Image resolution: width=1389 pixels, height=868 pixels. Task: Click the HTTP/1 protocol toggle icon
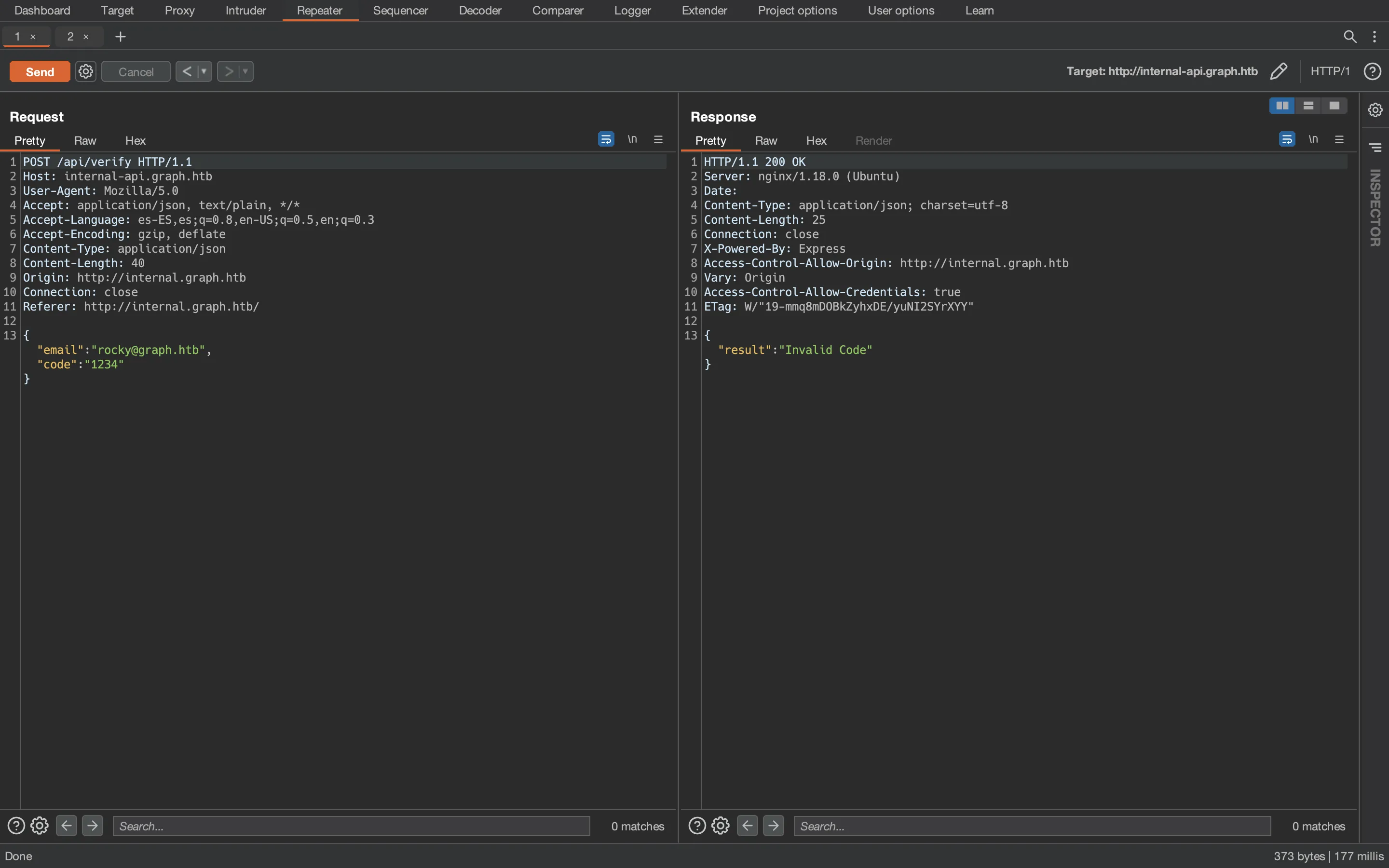[x=1330, y=71]
